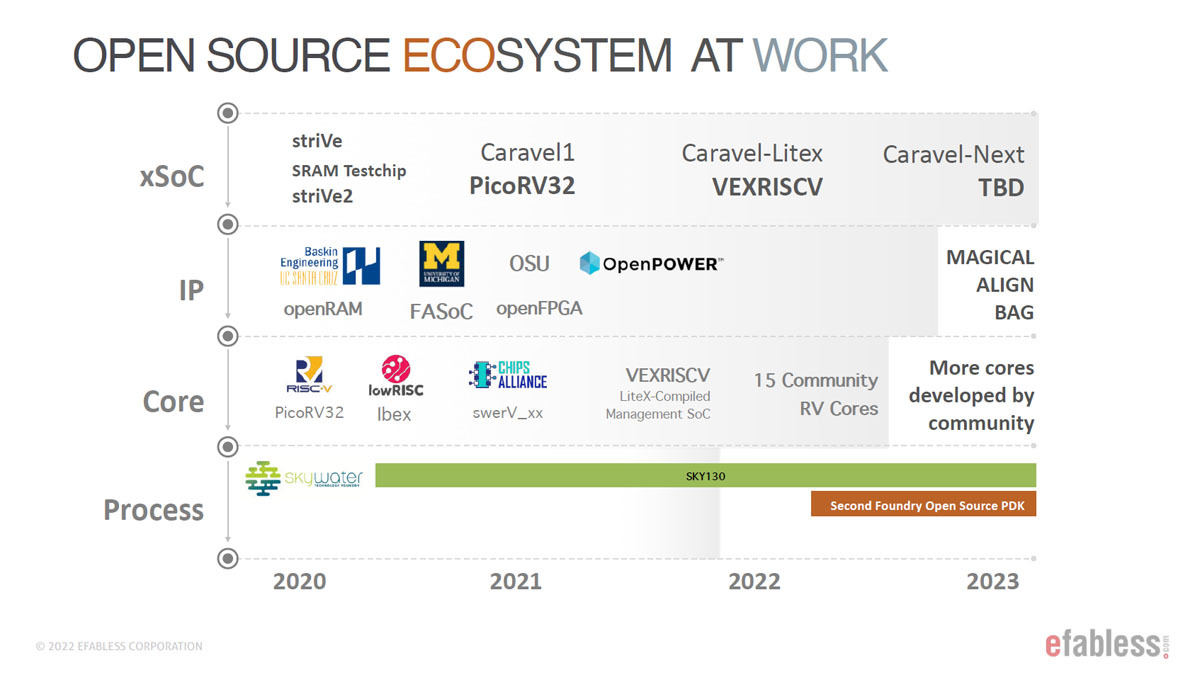This screenshot has height=675, width=1200.
Task: Click the striVe2 text entry
Action: click(322, 196)
